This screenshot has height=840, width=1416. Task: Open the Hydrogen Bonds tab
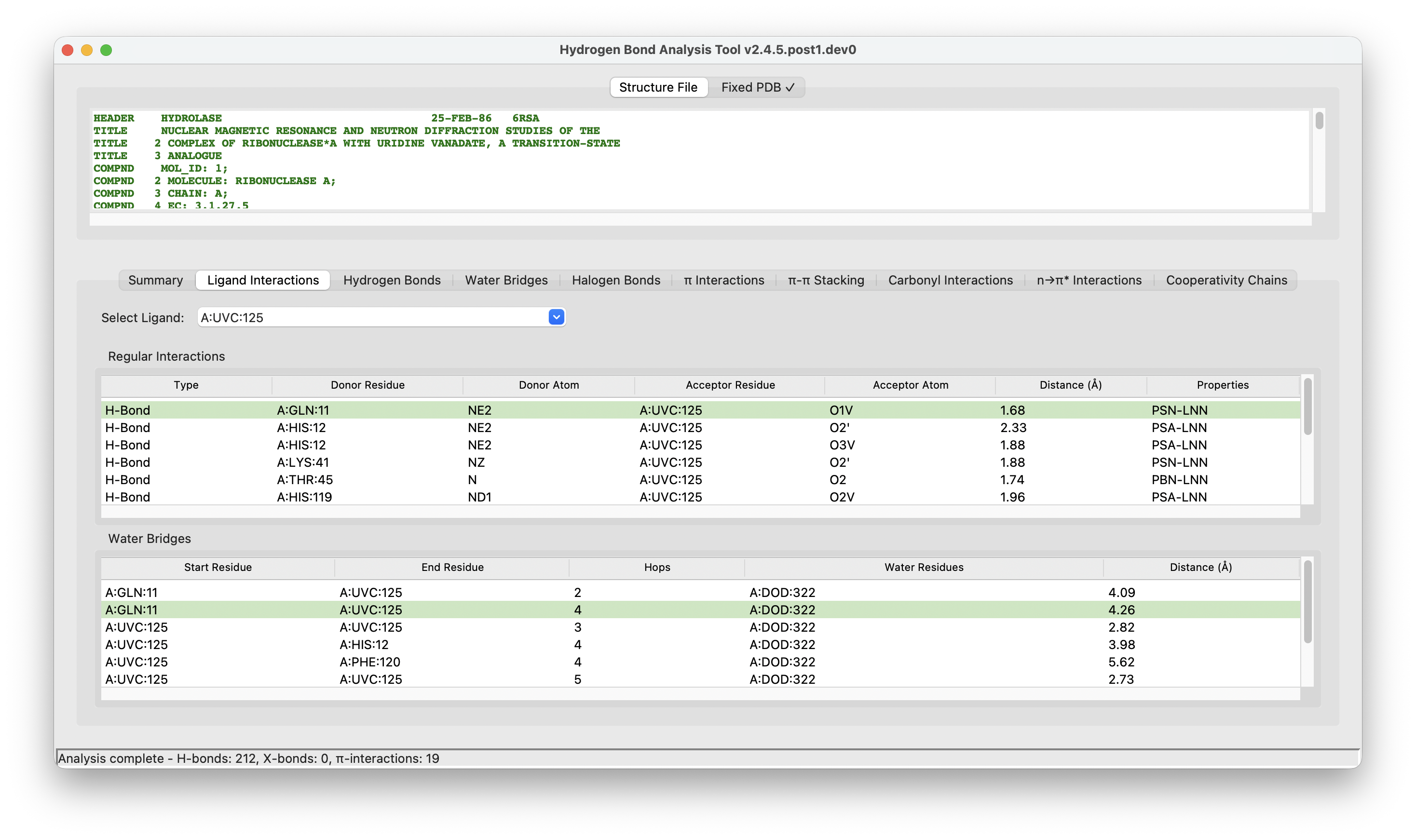pos(392,280)
